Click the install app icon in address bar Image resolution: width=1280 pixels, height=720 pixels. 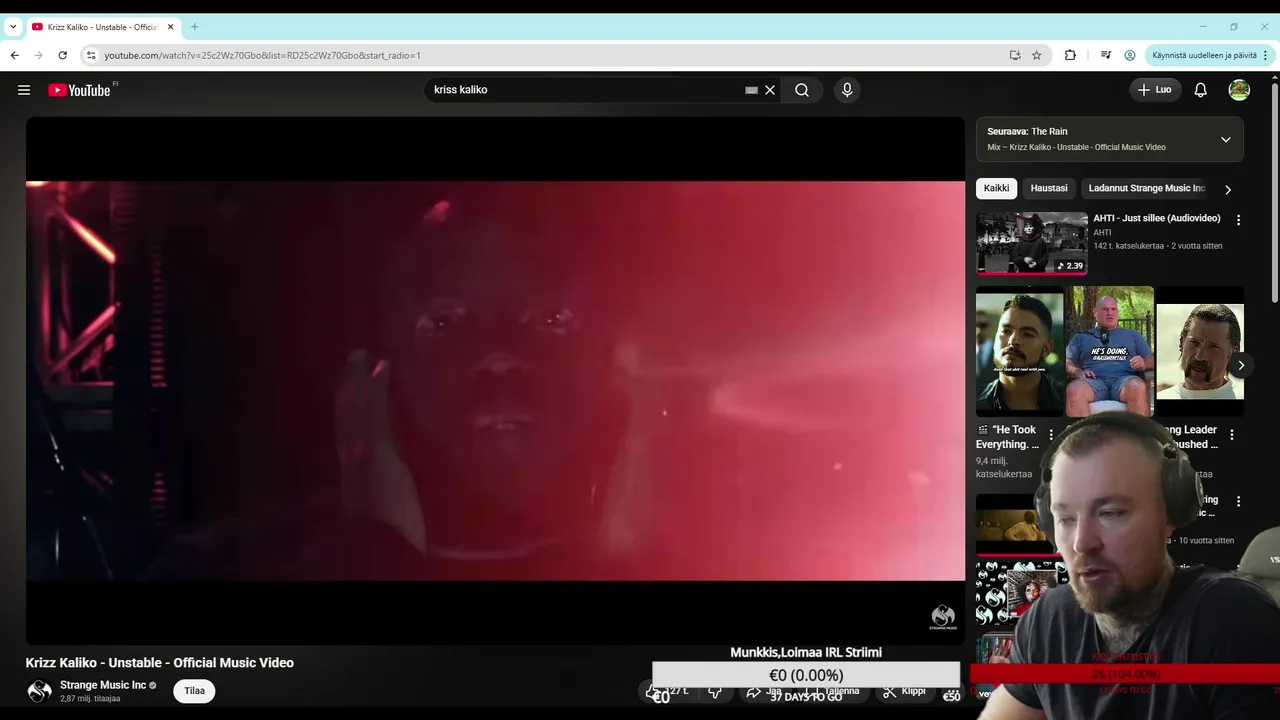pos(1015,55)
